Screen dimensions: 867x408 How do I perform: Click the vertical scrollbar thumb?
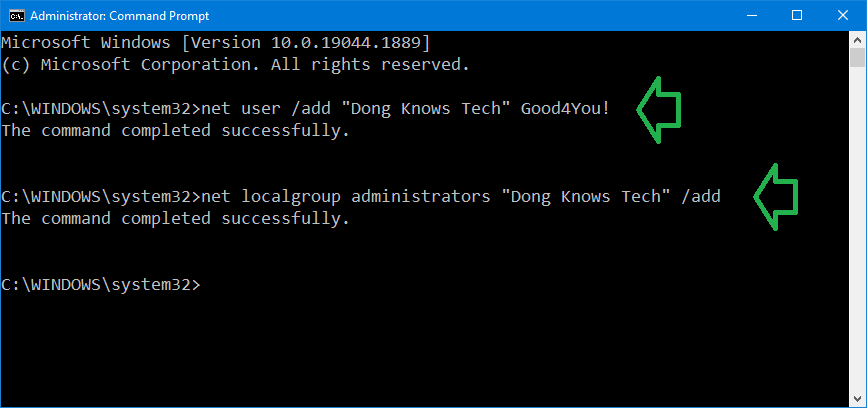pos(858,57)
